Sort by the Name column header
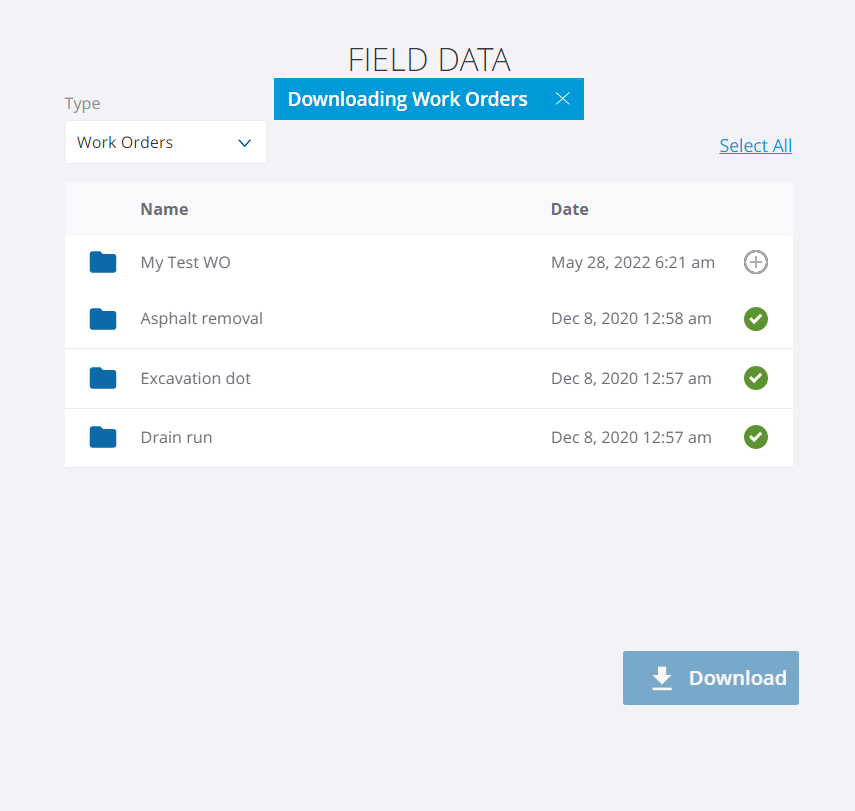Screen dimensions: 855x811 [164, 209]
